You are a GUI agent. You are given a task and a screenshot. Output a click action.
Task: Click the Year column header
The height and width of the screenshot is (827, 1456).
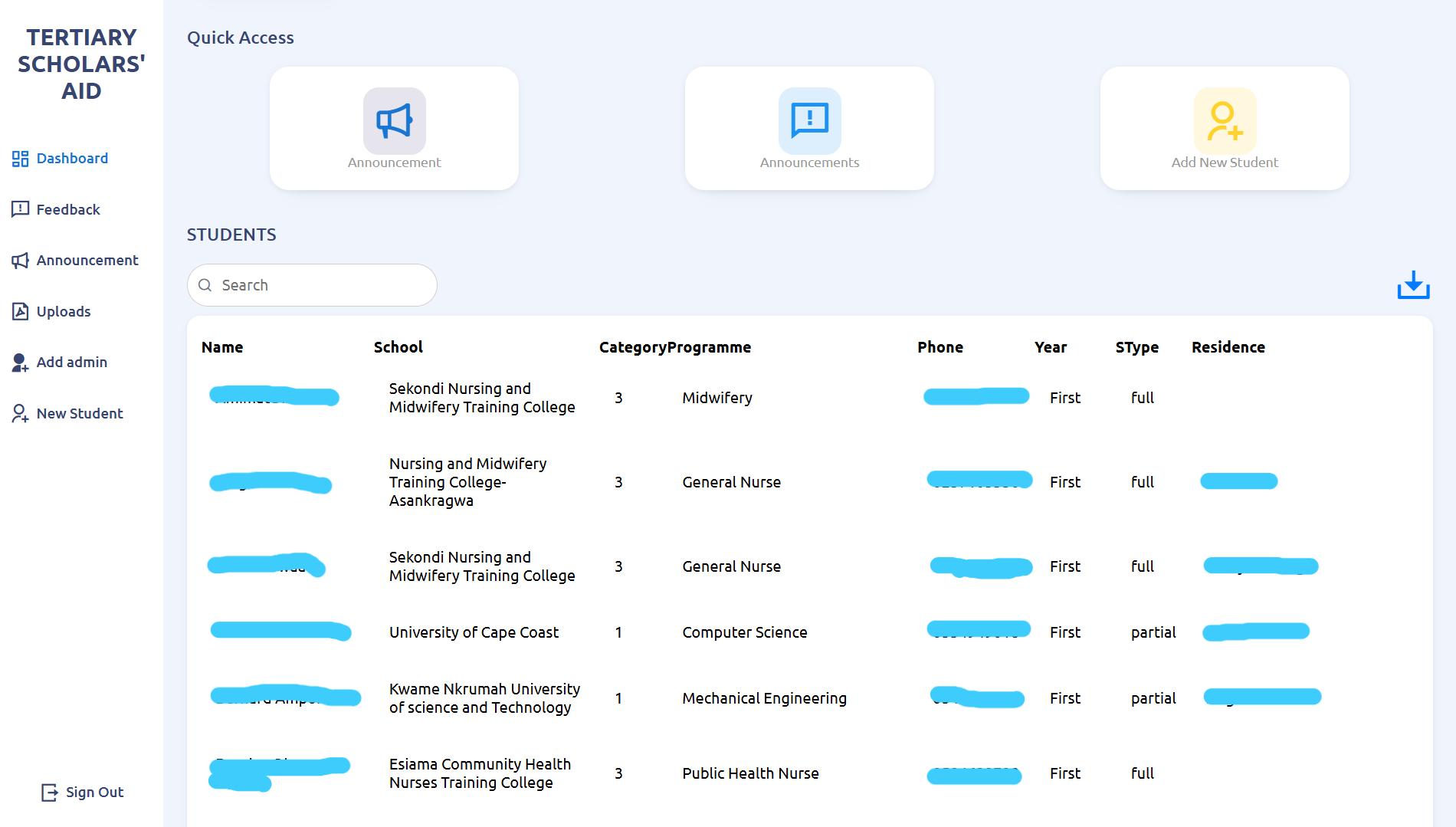point(1051,347)
